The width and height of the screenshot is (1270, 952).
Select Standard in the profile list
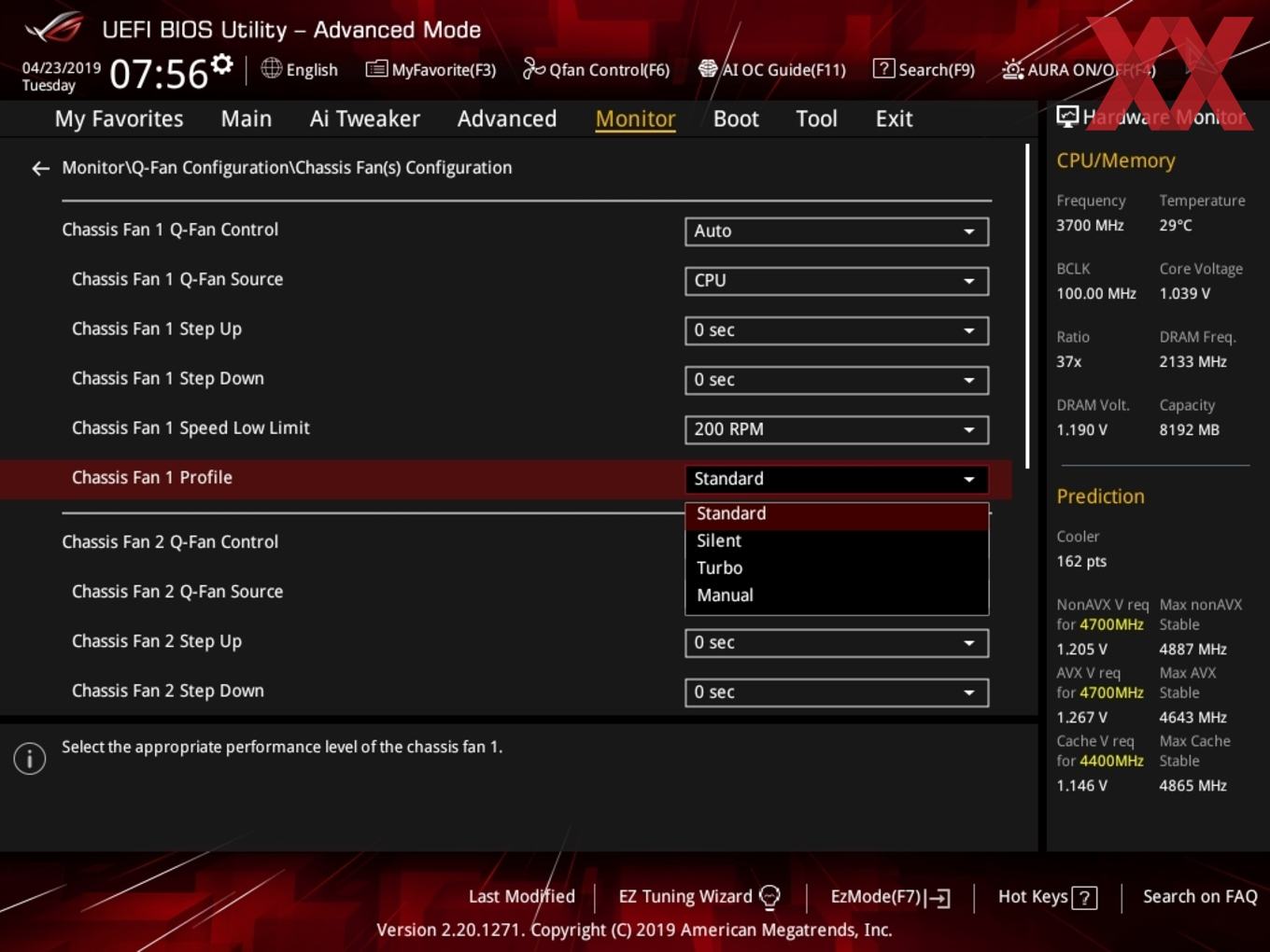tap(837, 514)
